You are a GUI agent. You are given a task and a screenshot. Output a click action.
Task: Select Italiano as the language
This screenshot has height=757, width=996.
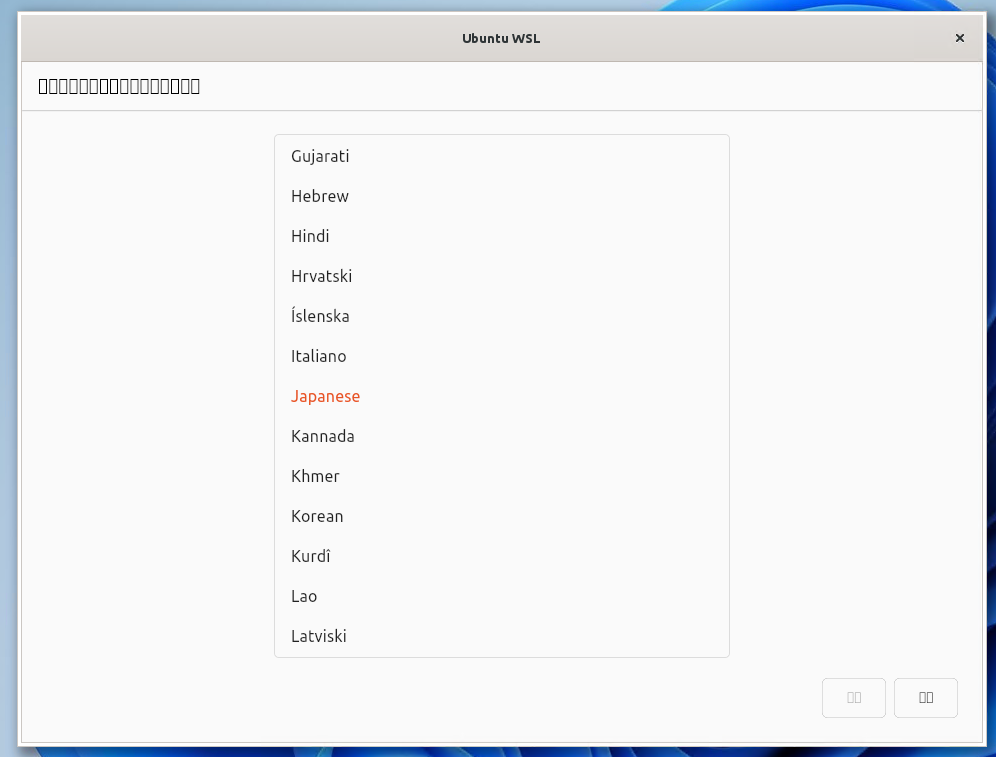(x=319, y=356)
